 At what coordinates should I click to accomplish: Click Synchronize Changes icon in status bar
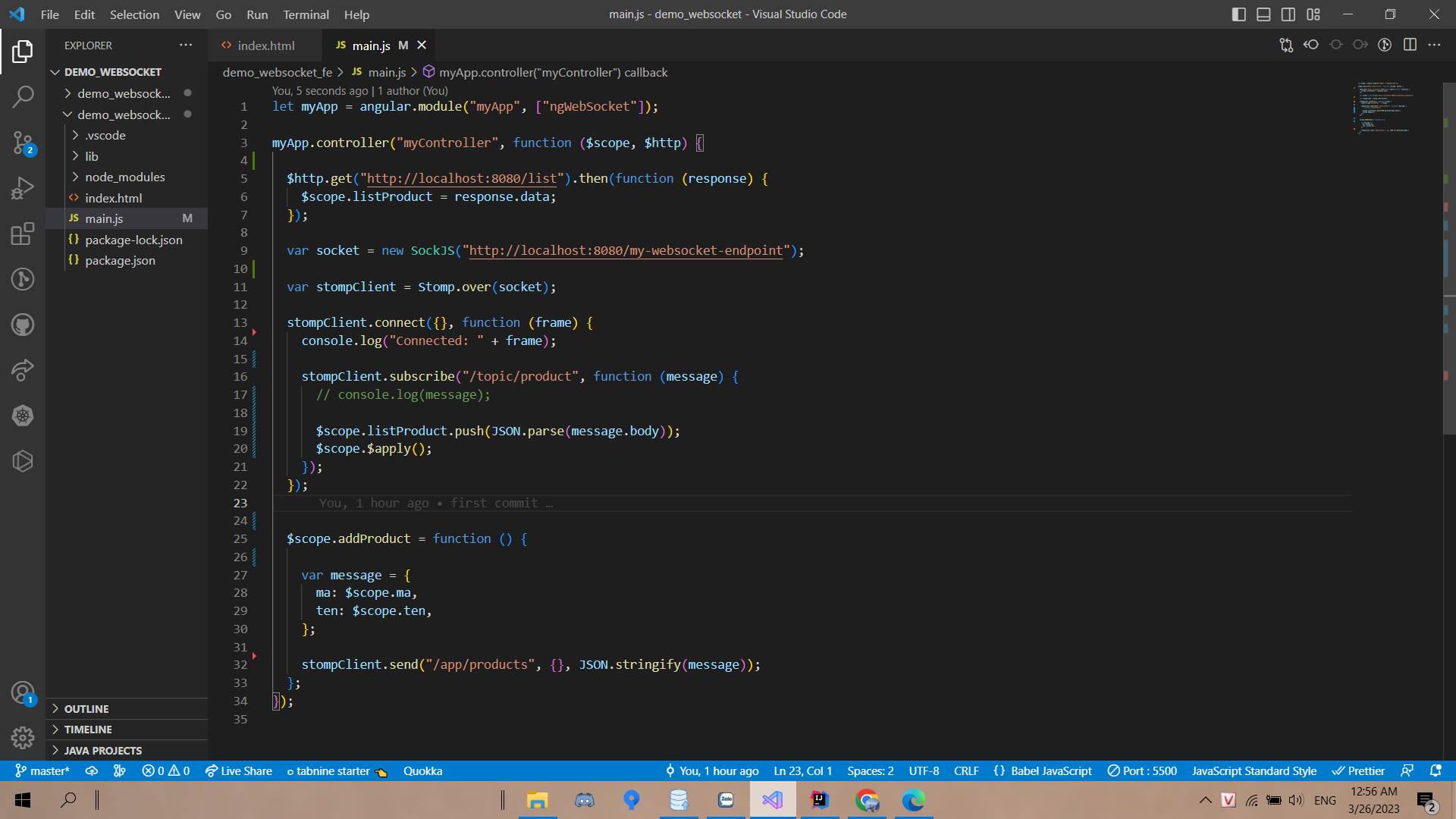pyautogui.click(x=91, y=770)
